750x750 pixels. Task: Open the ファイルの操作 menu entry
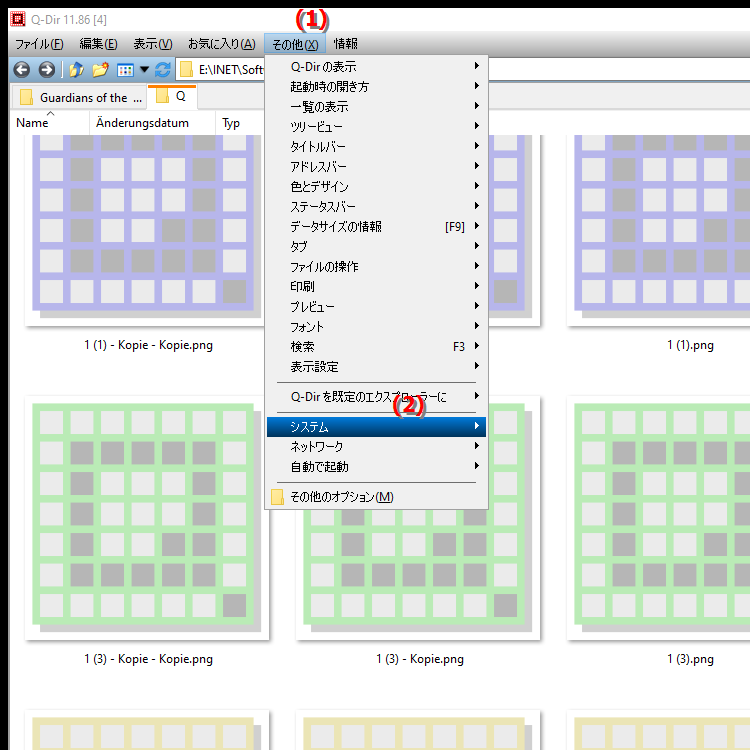(x=376, y=267)
